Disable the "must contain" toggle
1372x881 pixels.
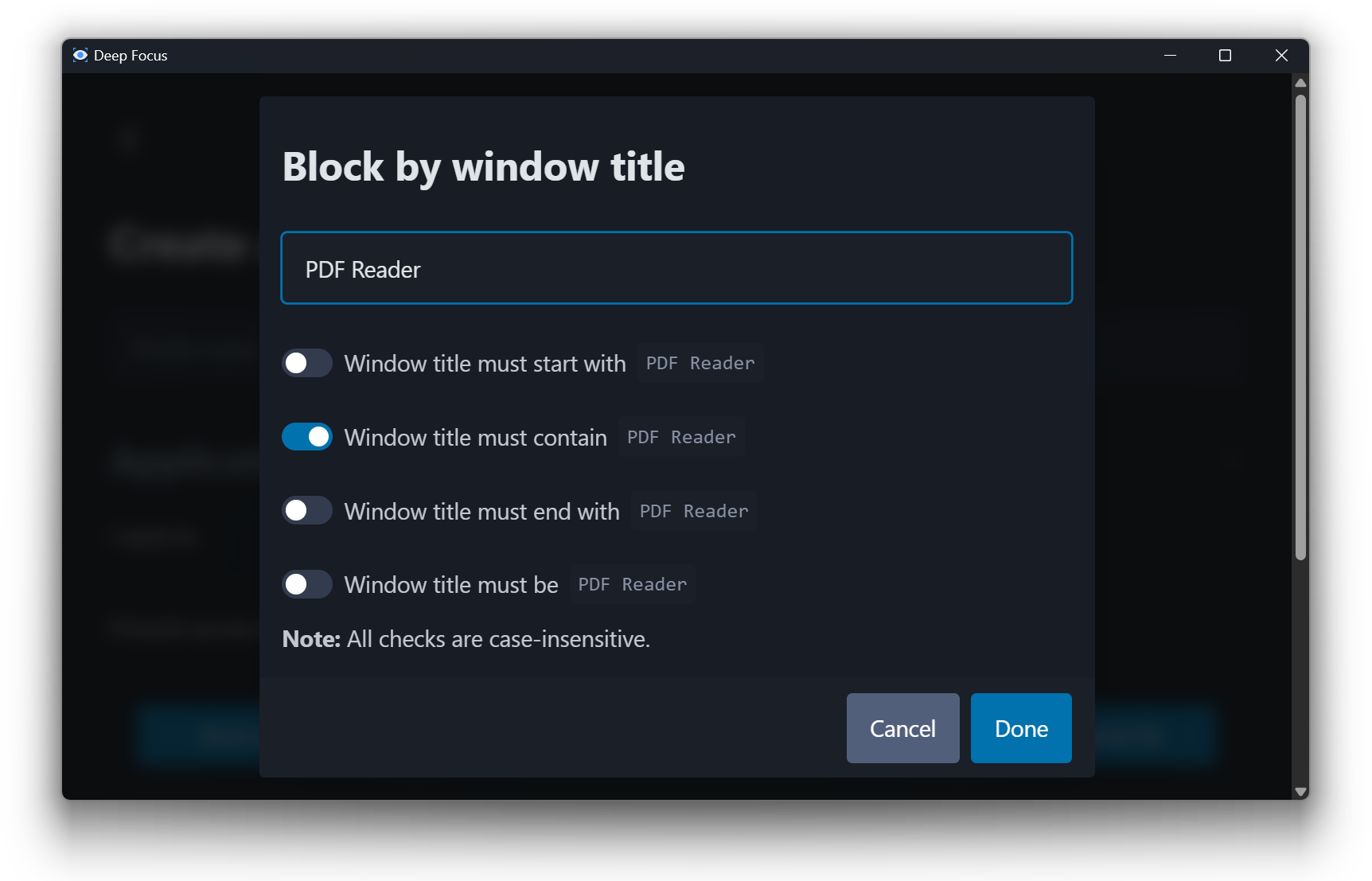click(x=307, y=437)
